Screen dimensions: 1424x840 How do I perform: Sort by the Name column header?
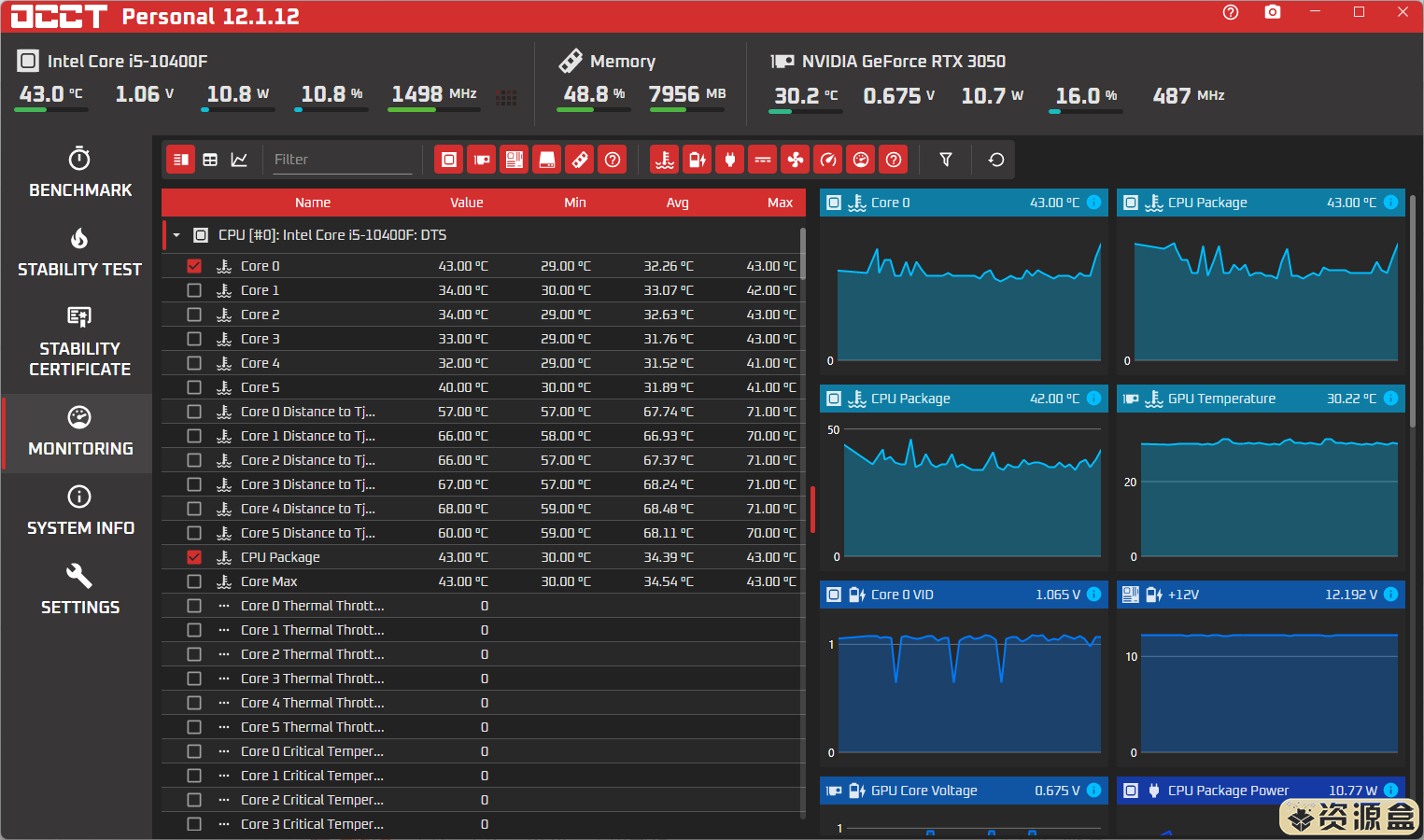(313, 203)
